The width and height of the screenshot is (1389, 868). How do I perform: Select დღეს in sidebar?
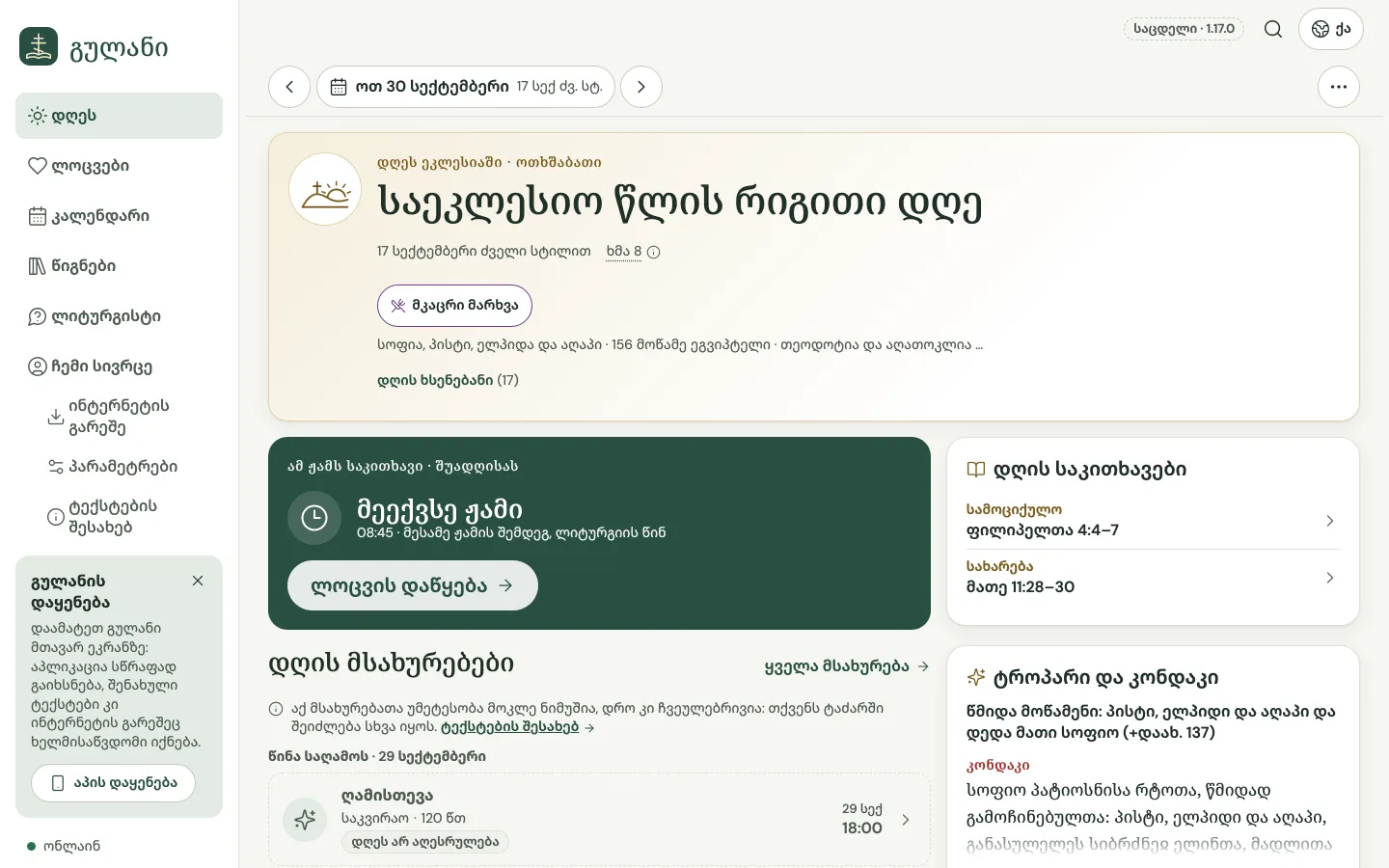119,116
